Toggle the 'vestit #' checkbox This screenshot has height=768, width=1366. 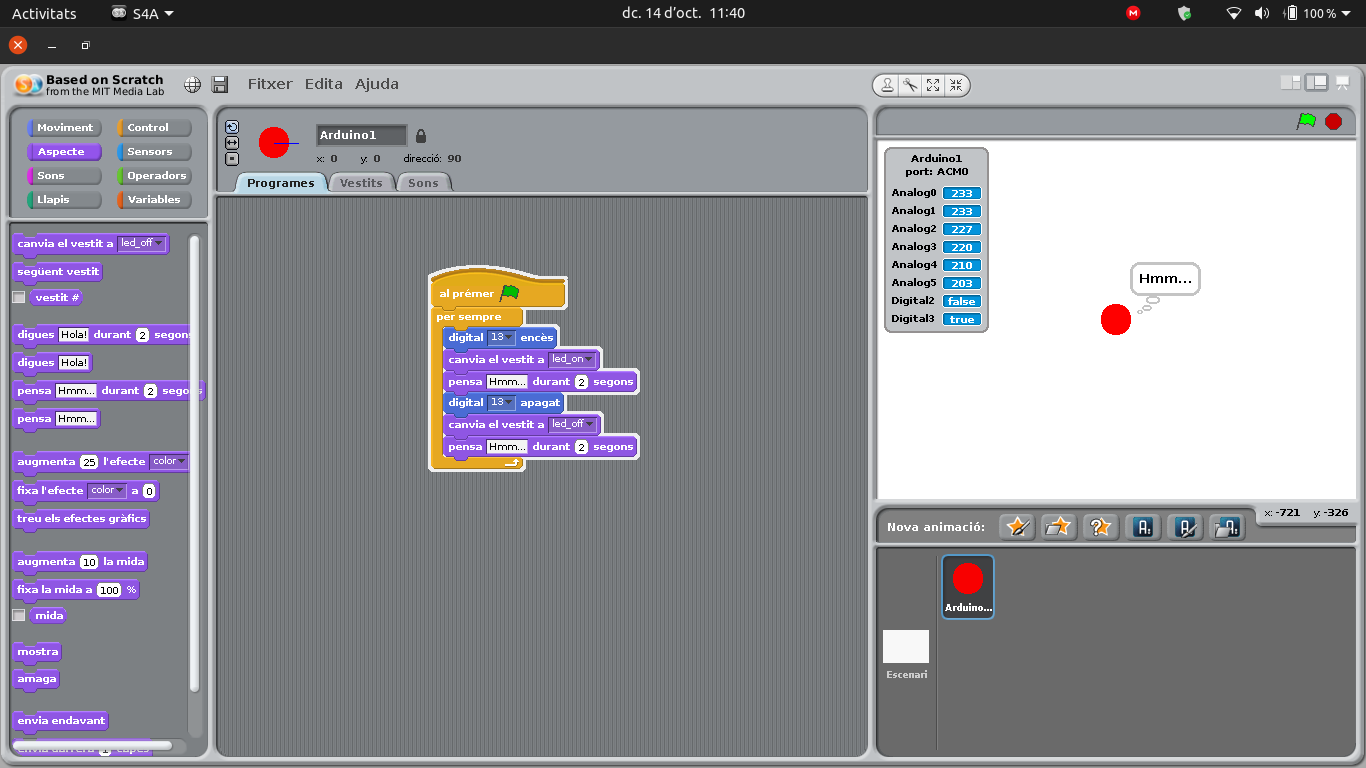(18, 297)
